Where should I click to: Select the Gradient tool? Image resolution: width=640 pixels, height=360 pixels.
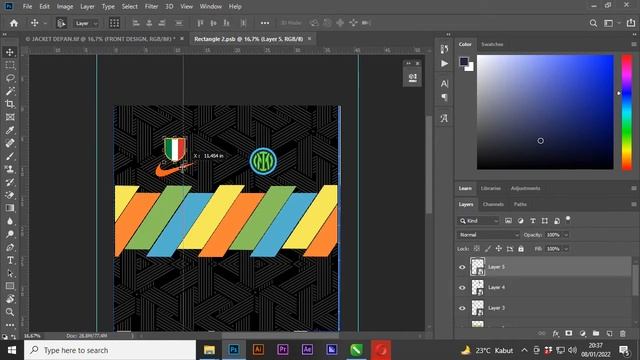(x=10, y=208)
